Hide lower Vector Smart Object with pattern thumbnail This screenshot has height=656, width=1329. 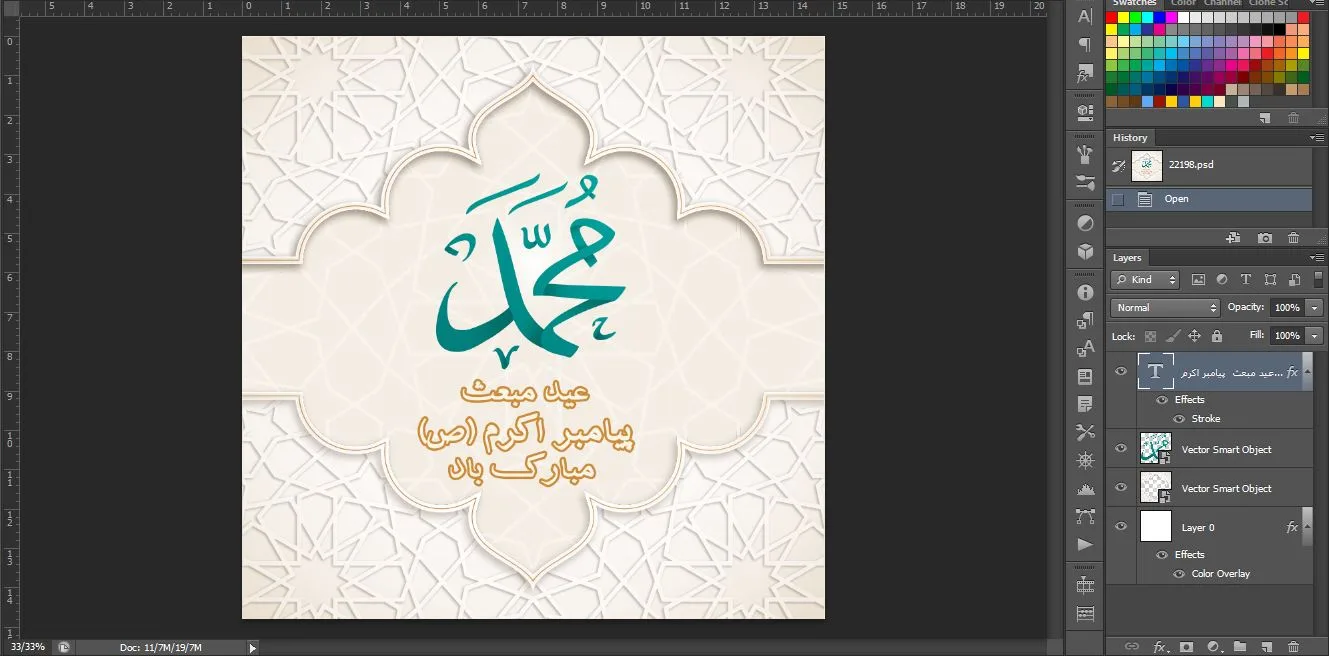[x=1121, y=488]
